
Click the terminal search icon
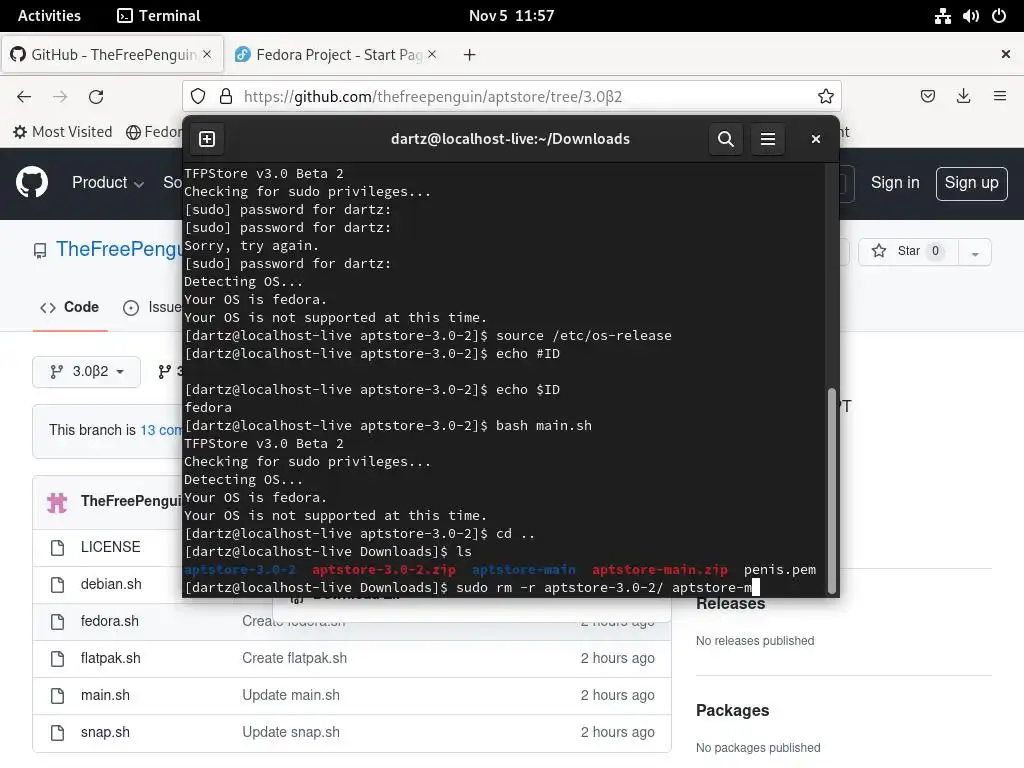tap(726, 139)
